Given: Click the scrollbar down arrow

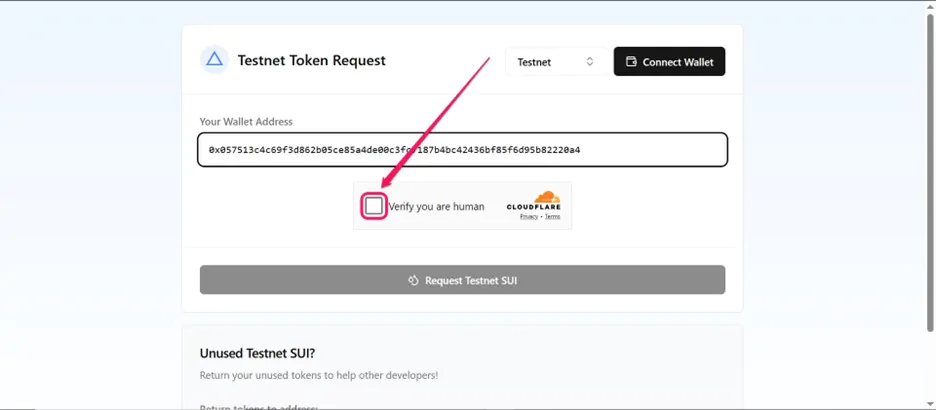Looking at the screenshot, I should click(930, 405).
